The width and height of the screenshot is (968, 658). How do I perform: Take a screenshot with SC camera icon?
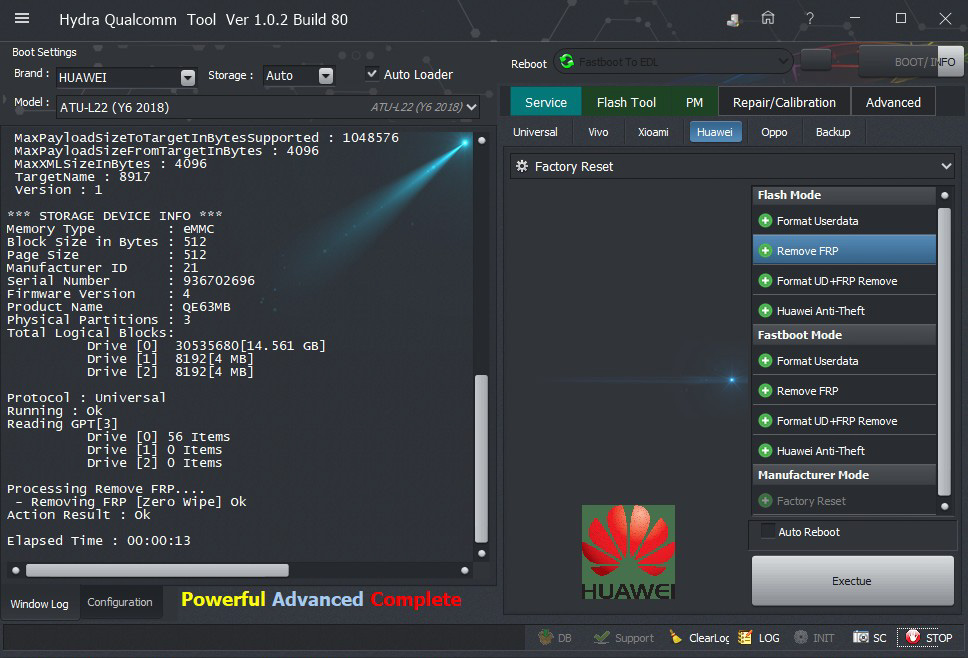click(861, 637)
